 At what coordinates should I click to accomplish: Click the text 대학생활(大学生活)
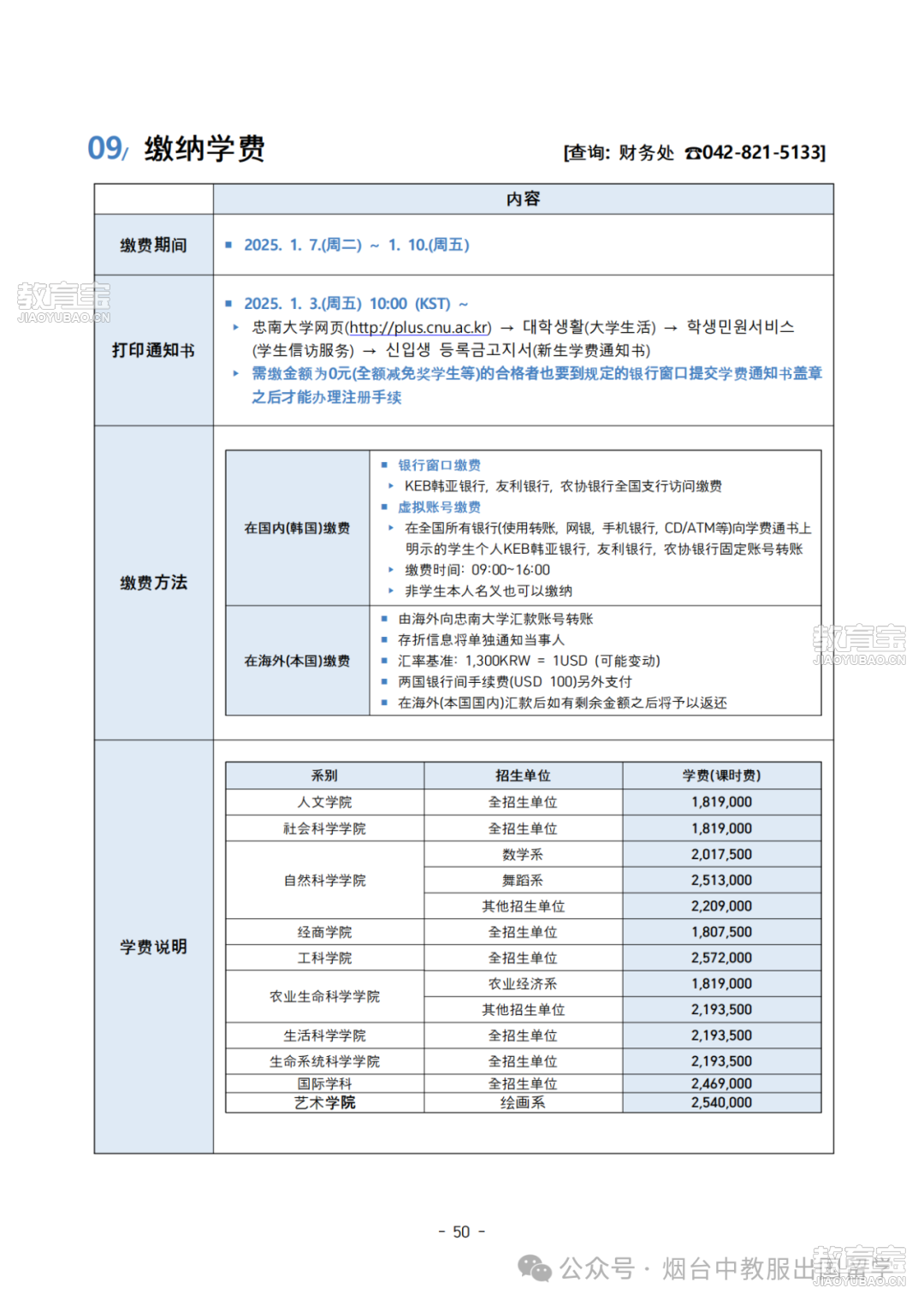589,327
